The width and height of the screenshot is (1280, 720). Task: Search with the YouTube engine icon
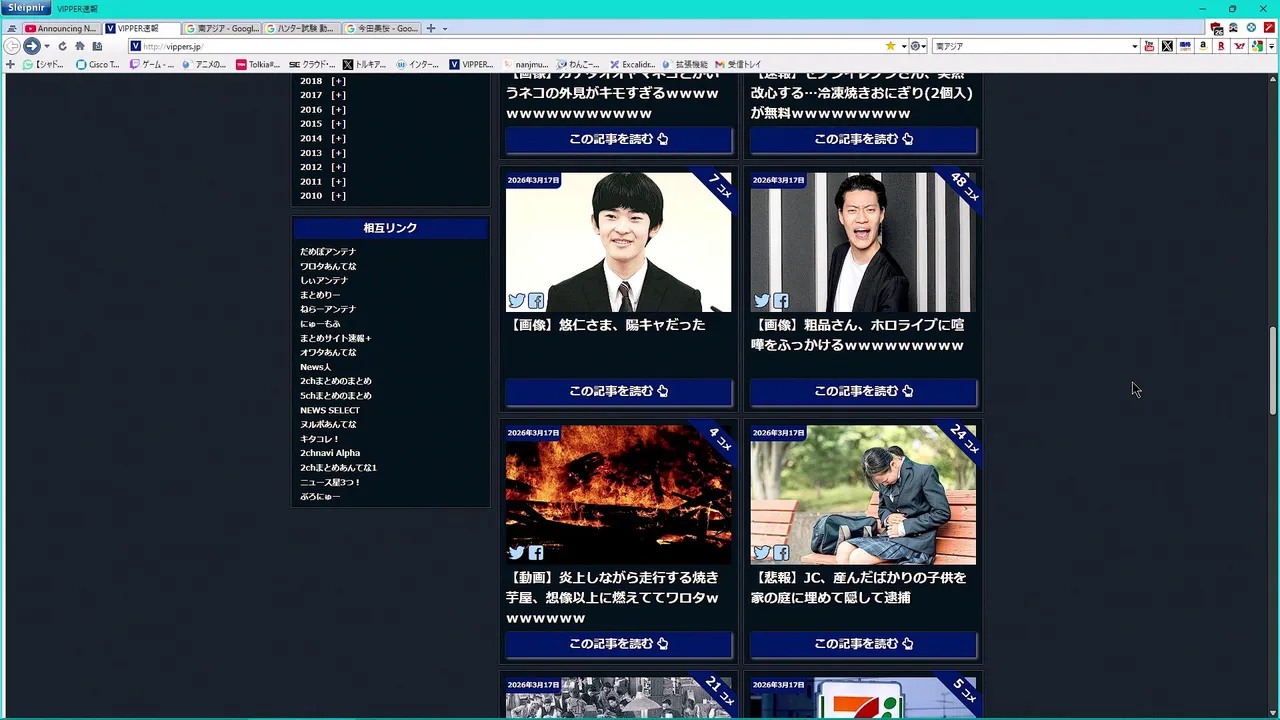click(1149, 46)
